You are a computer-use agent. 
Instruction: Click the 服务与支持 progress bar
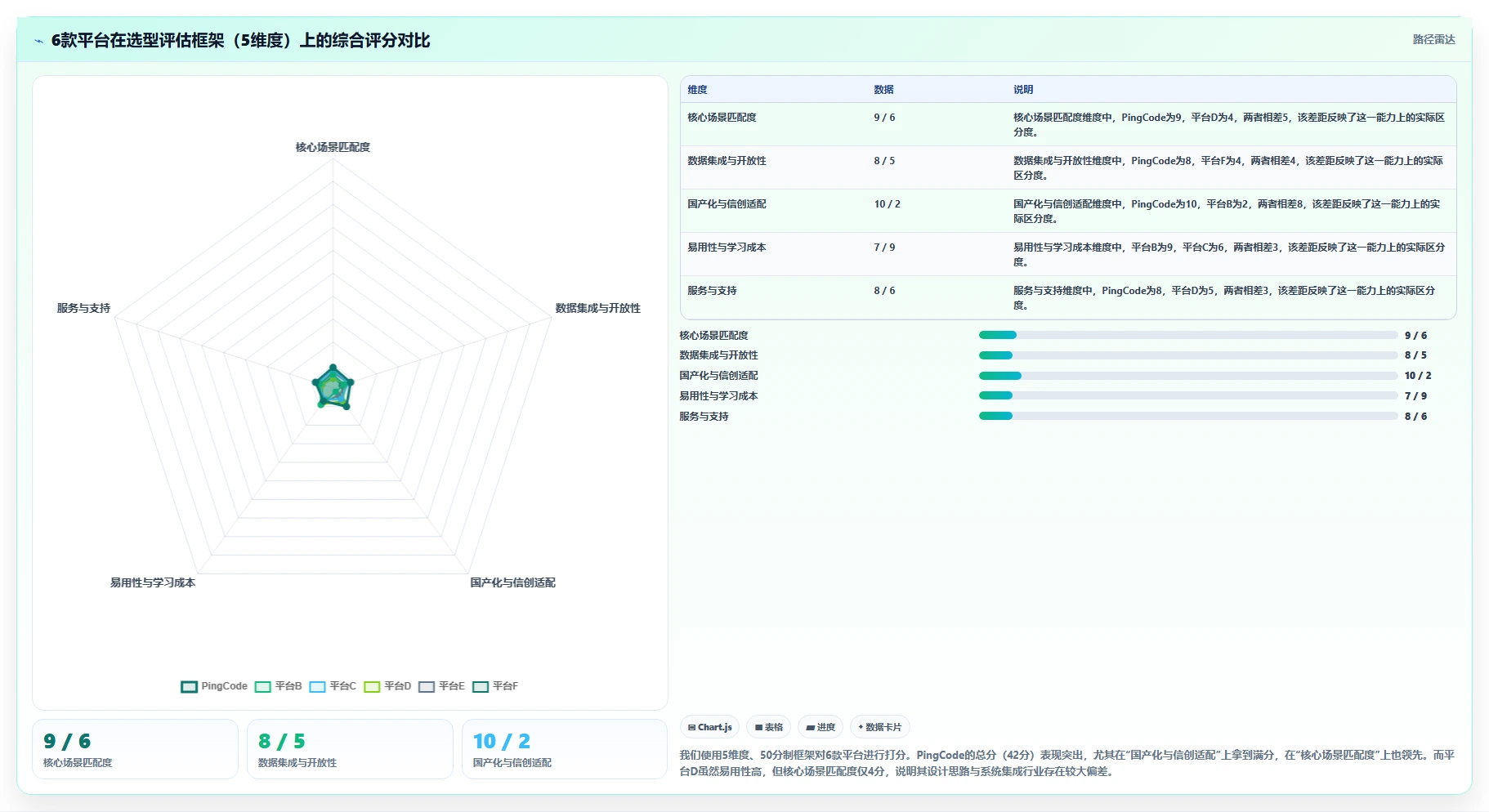point(1188,416)
